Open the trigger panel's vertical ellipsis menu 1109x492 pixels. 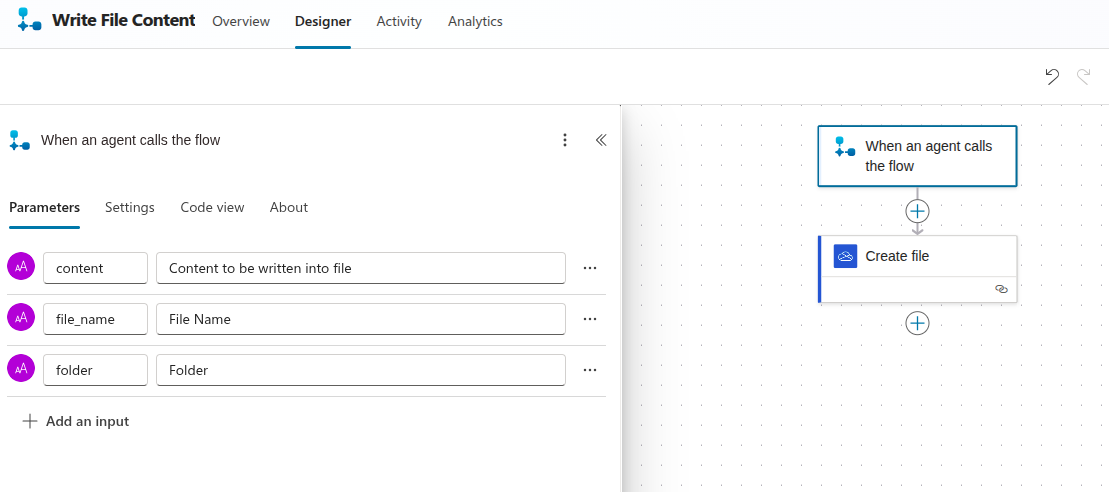(x=565, y=140)
